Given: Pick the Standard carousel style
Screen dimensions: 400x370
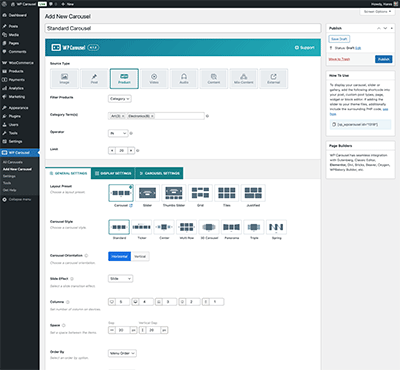Looking at the screenshot, I should click(119, 227).
